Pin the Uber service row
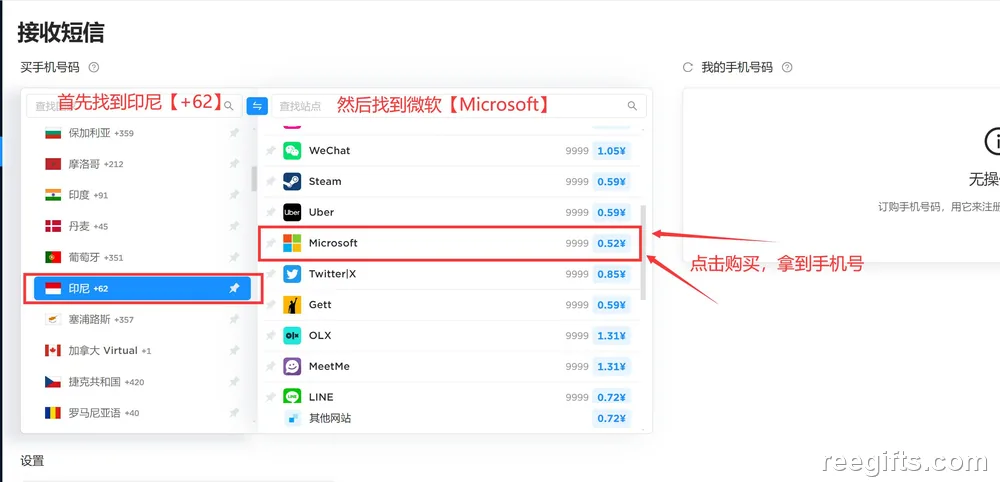 tap(270, 212)
